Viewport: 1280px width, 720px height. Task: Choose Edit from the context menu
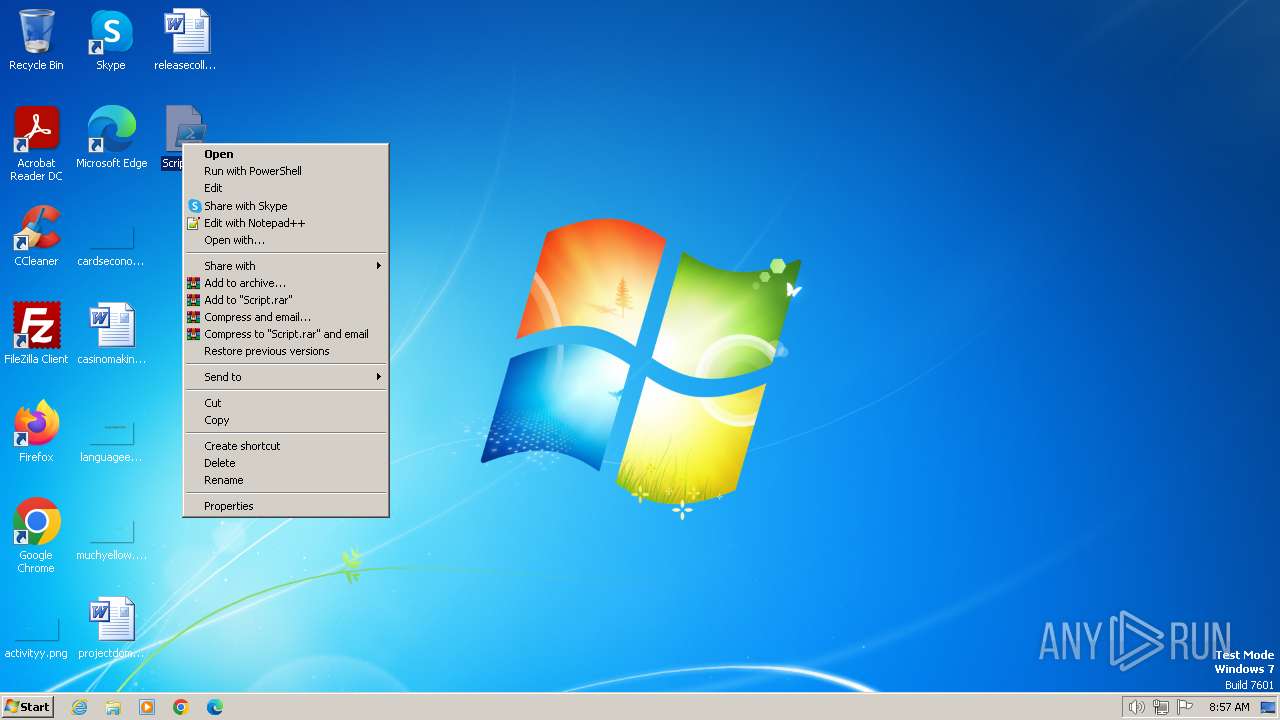(x=286, y=188)
